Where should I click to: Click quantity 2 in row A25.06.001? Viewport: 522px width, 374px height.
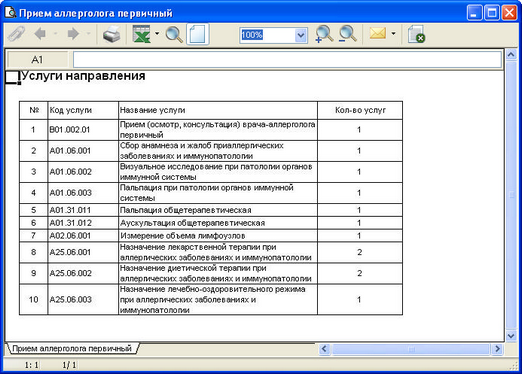tap(359, 252)
